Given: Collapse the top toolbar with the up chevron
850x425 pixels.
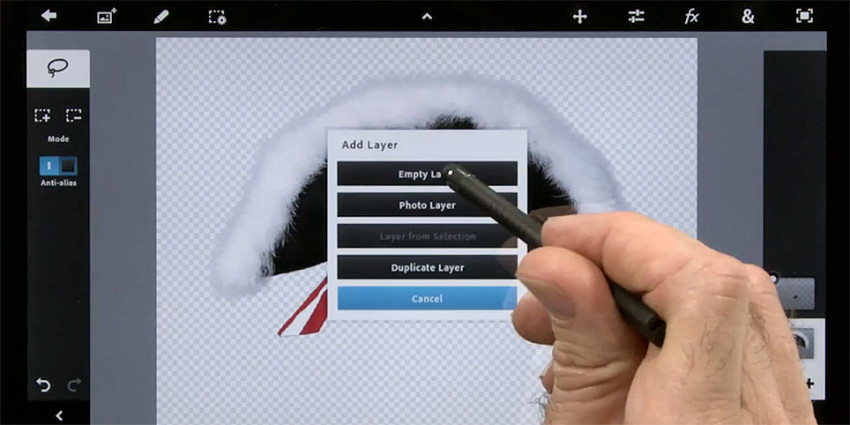Looking at the screenshot, I should 427,17.
